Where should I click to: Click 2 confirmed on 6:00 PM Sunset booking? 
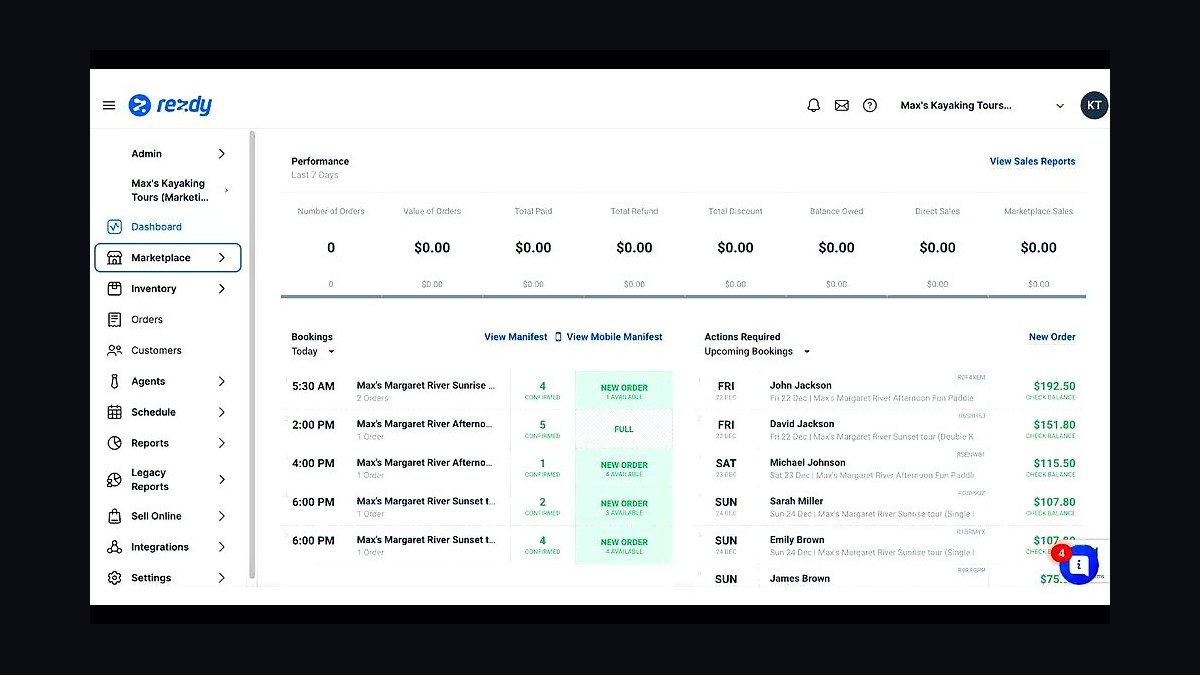click(x=543, y=506)
